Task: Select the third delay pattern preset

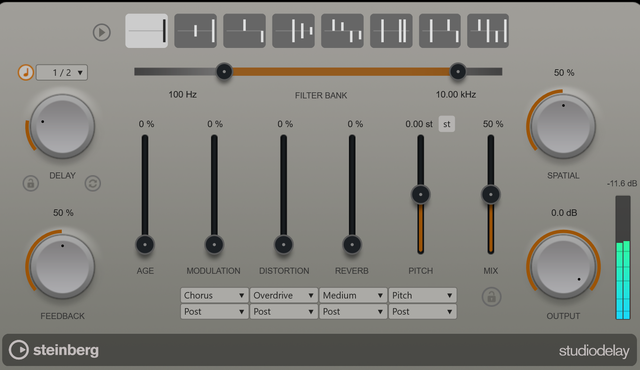Action: pyautogui.click(x=244, y=31)
